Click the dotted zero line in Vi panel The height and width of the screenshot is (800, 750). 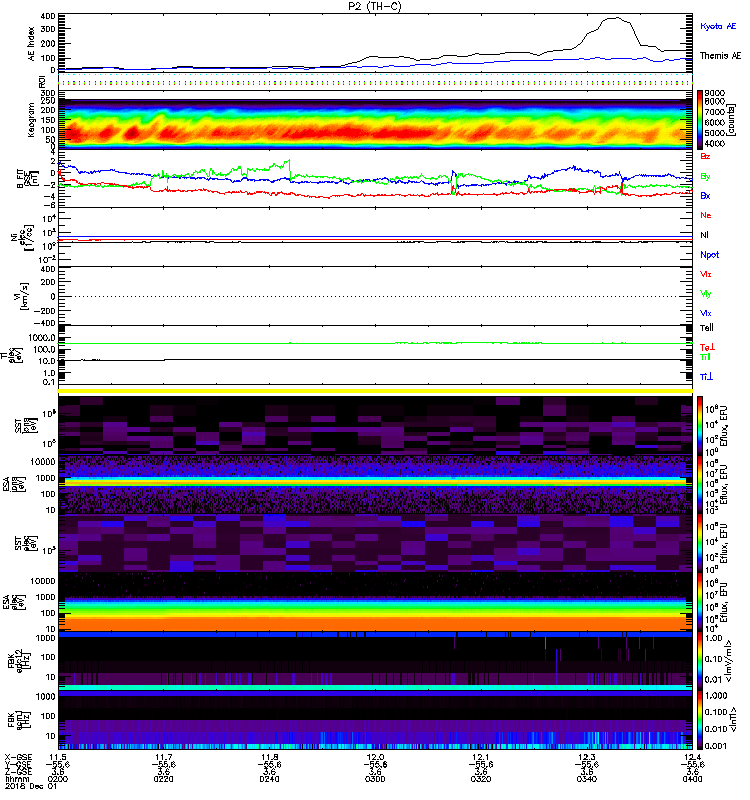coord(375,296)
